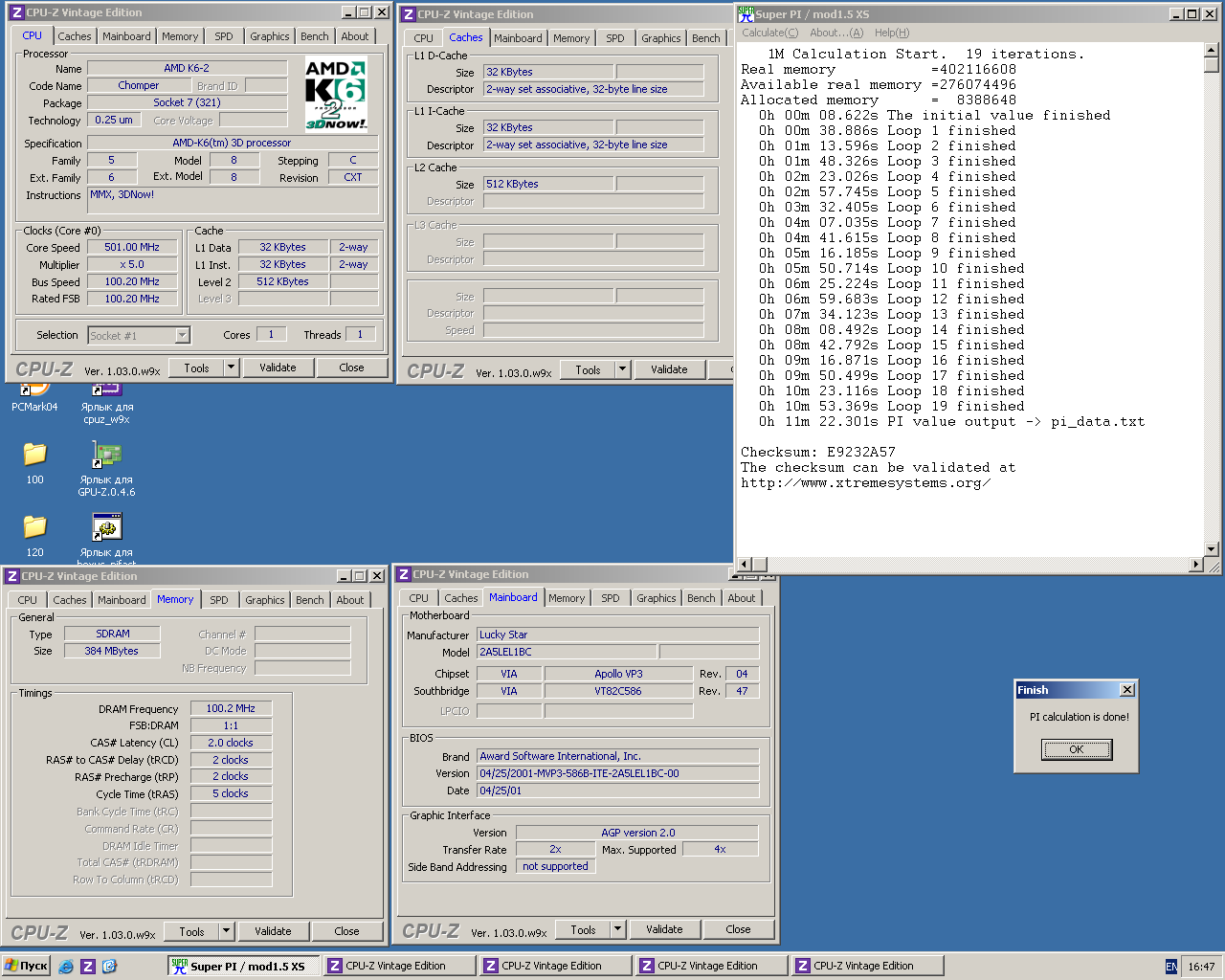The height and width of the screenshot is (980, 1225).
Task: Close the Finish dialog with X button
Action: coord(1127,690)
